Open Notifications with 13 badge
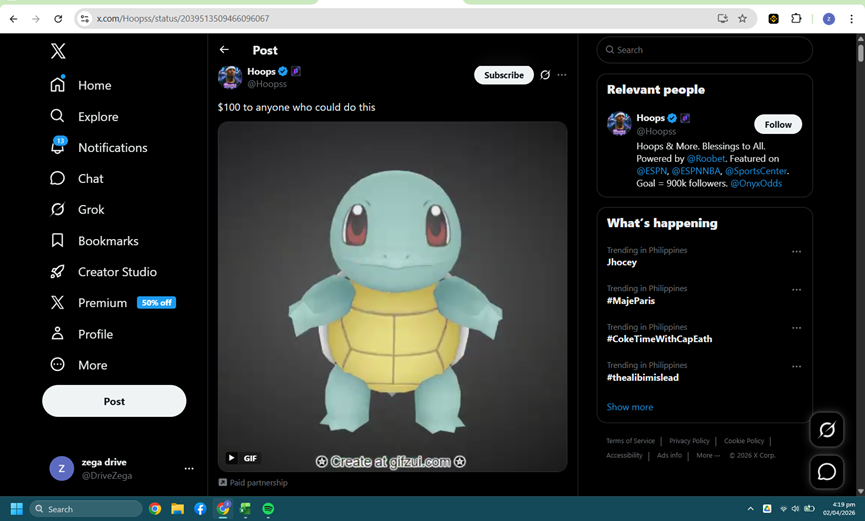 (99, 147)
